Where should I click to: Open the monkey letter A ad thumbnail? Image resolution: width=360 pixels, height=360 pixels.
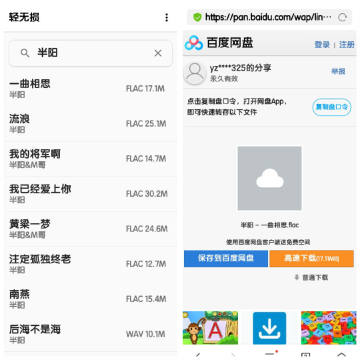coord(210,328)
